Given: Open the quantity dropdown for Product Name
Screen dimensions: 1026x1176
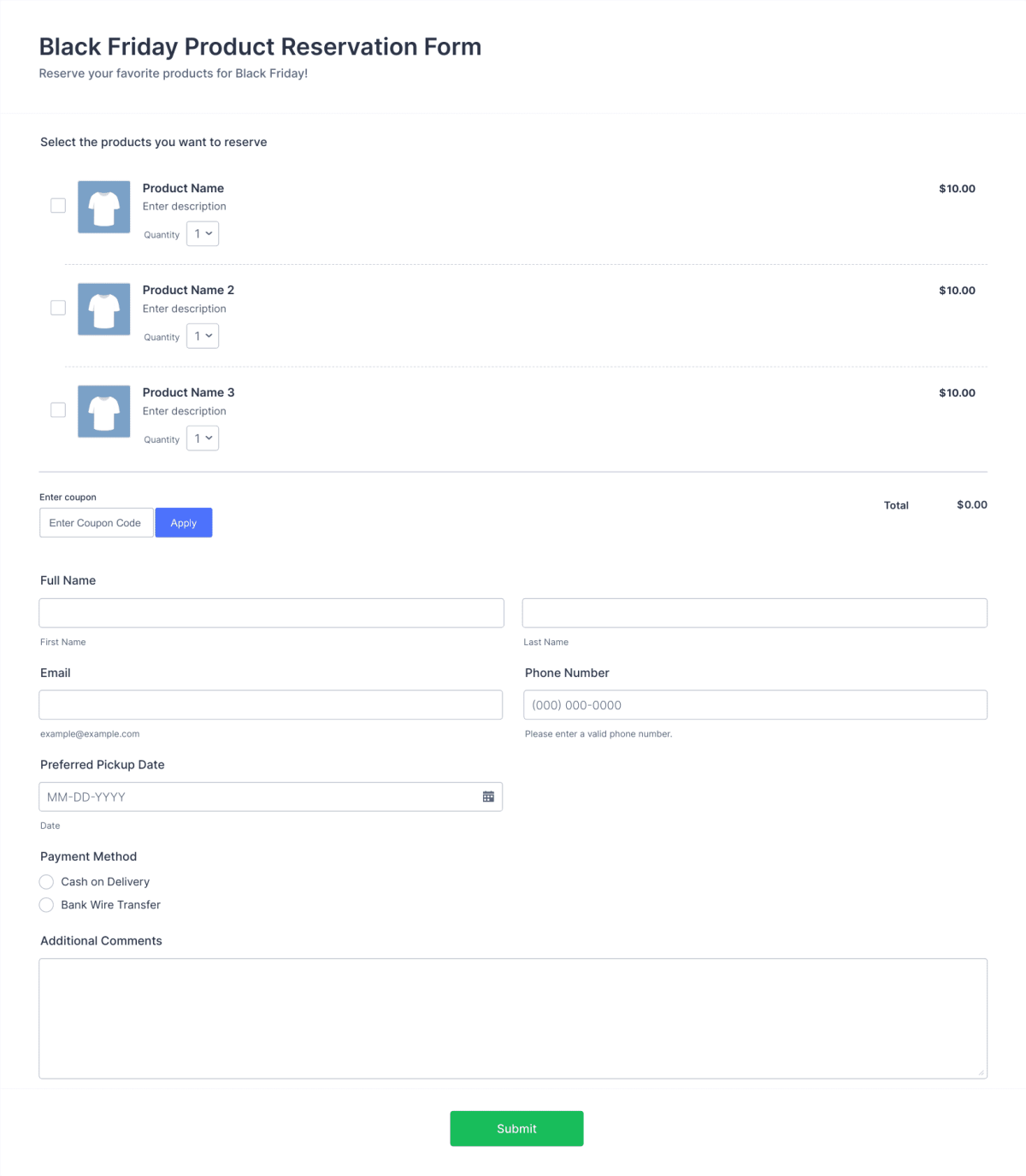Looking at the screenshot, I should 202,232.
